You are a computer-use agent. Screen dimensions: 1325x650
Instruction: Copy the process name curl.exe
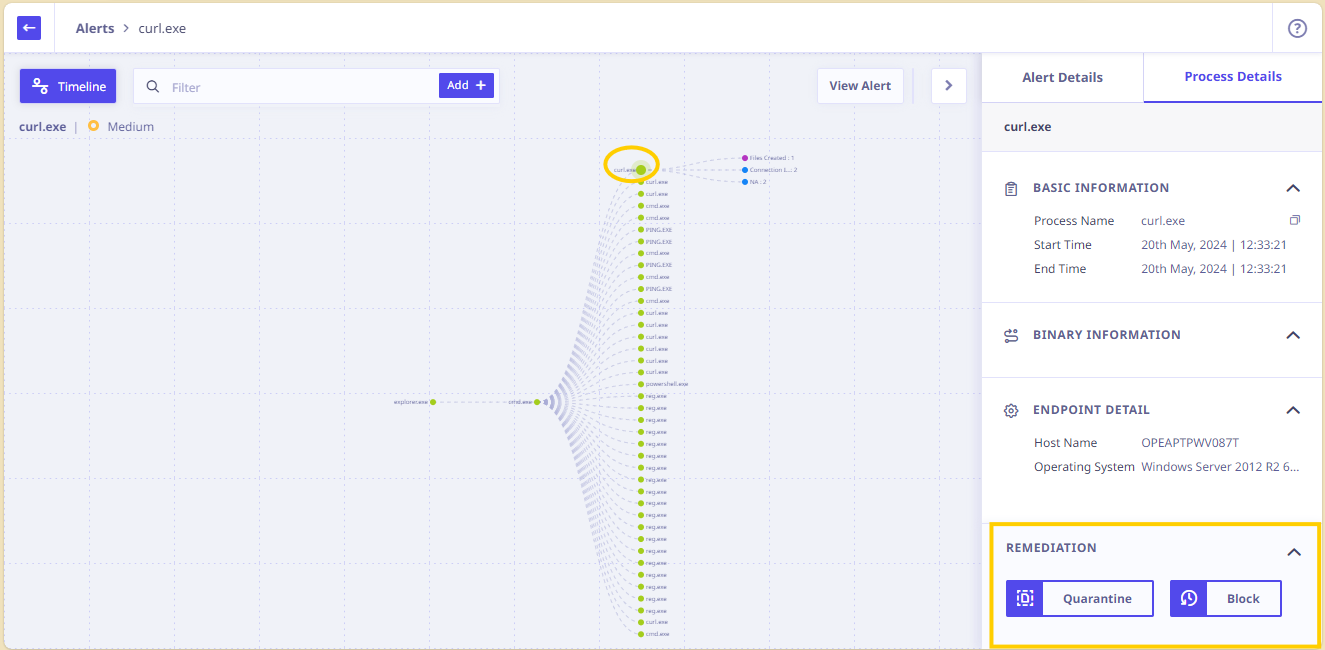click(x=1295, y=220)
